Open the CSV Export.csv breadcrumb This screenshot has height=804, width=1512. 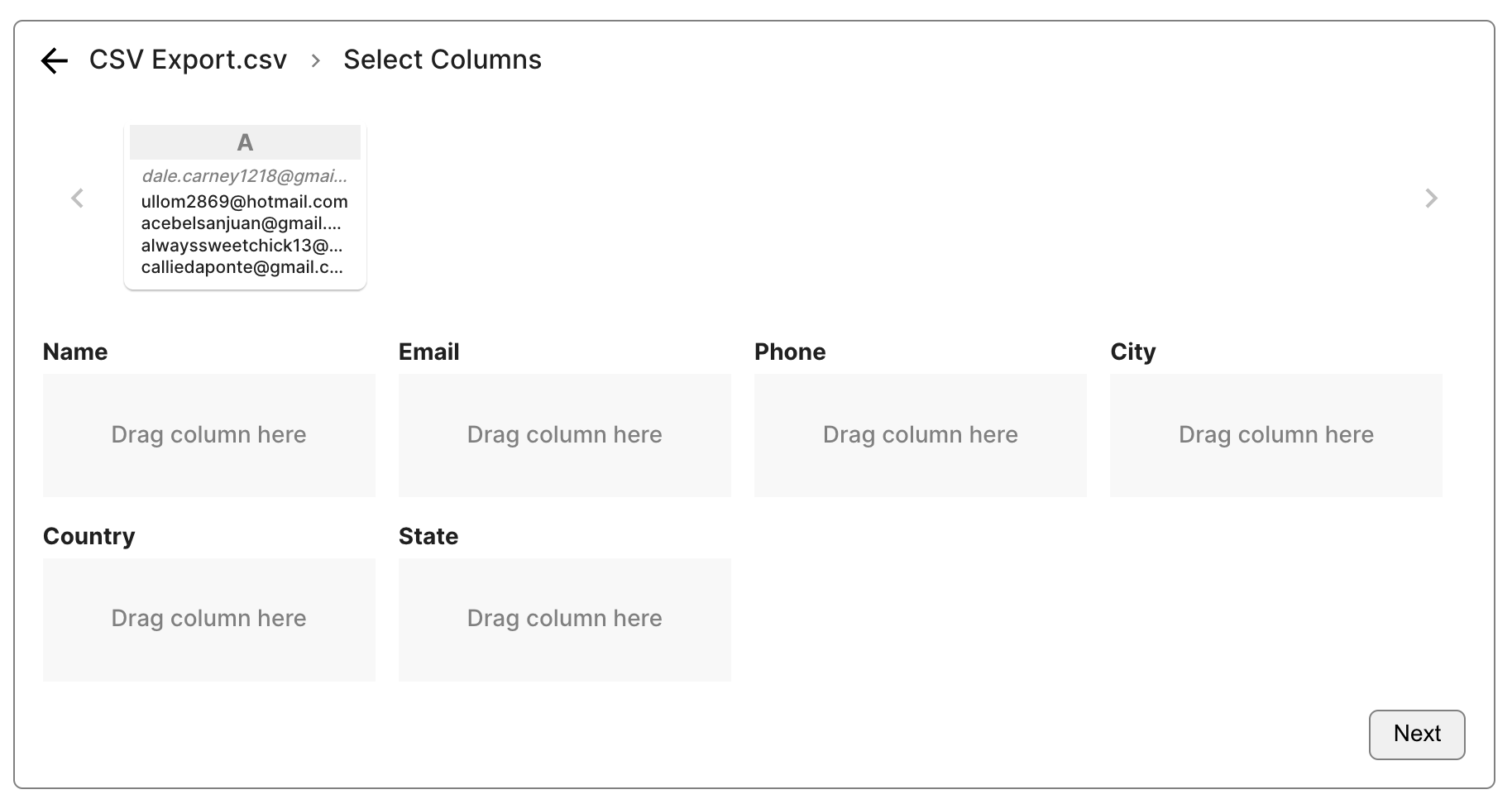(x=188, y=60)
